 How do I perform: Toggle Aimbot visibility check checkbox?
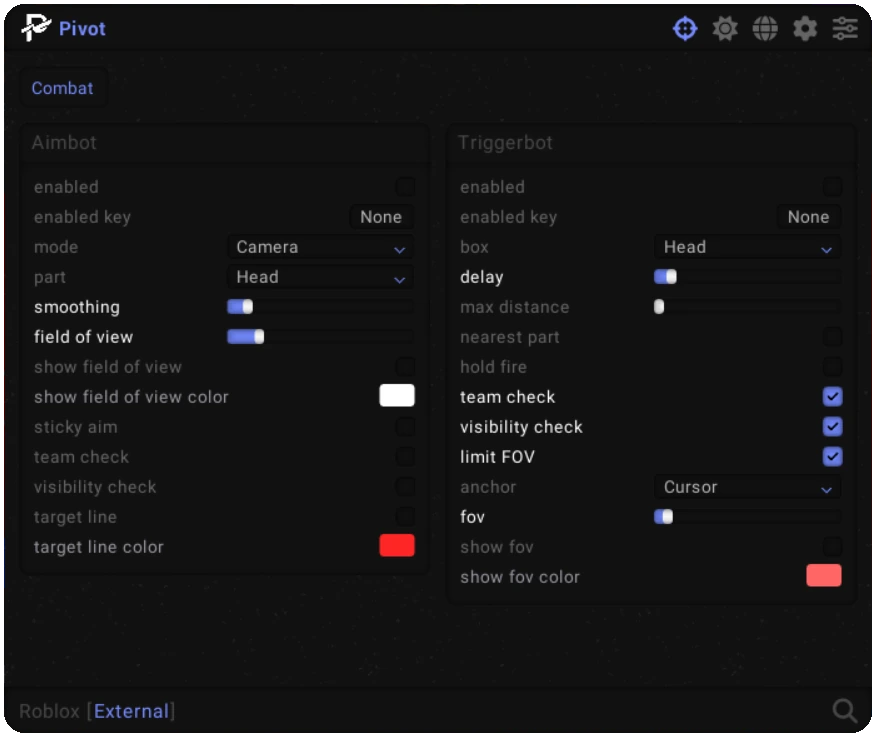pos(405,487)
